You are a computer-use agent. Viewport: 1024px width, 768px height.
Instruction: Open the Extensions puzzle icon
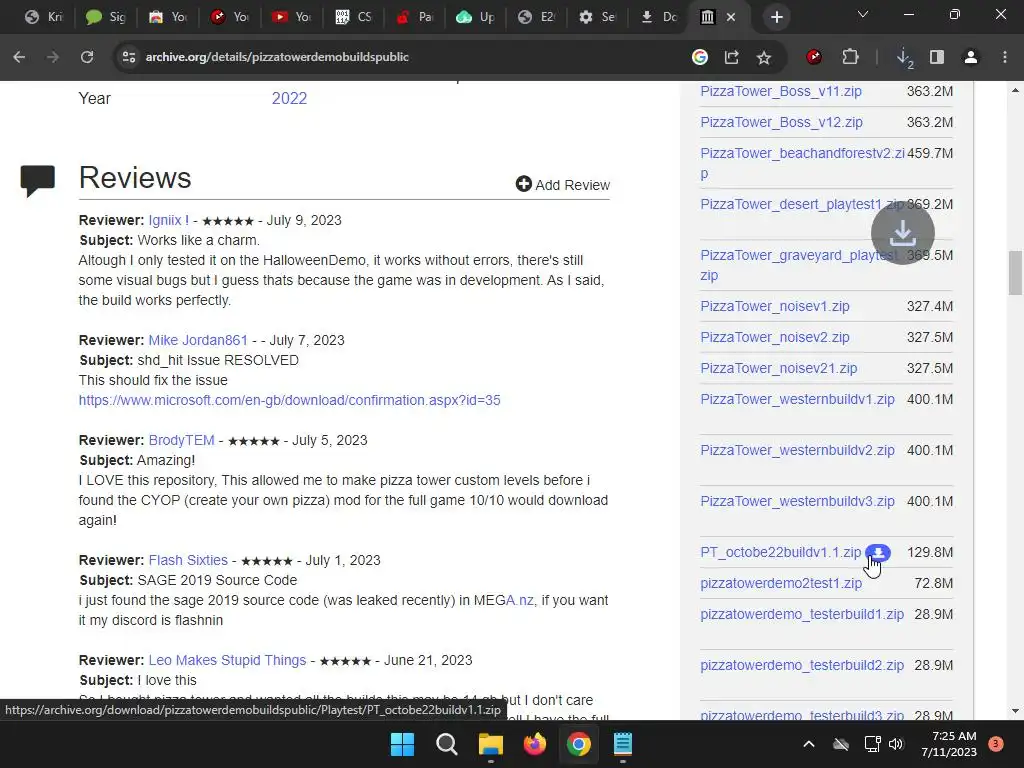click(850, 57)
